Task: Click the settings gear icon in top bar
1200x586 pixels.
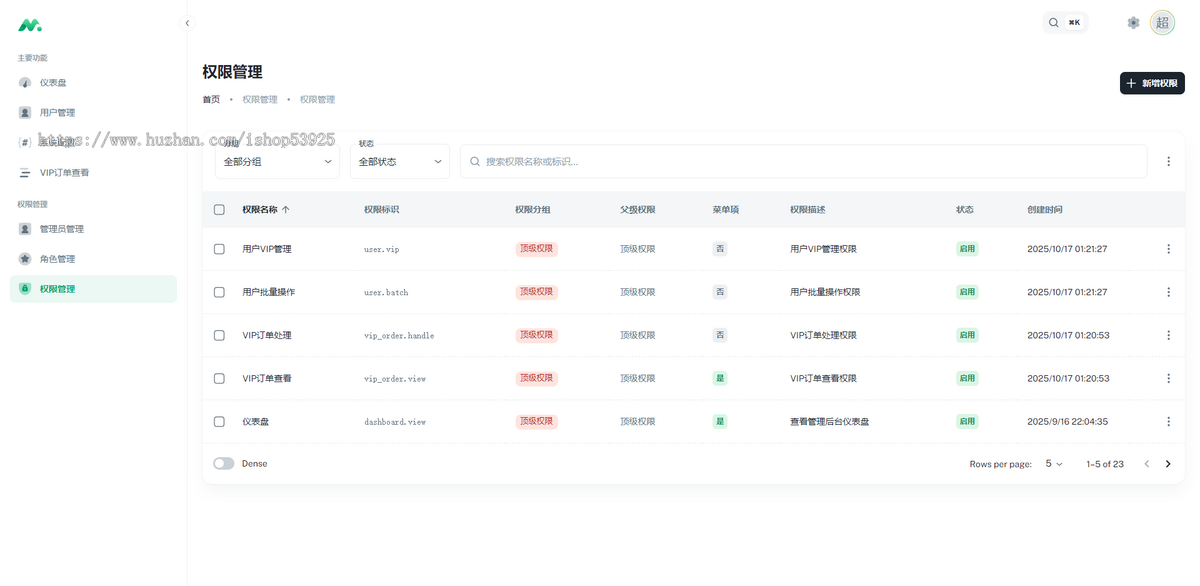Action: pos(1133,23)
